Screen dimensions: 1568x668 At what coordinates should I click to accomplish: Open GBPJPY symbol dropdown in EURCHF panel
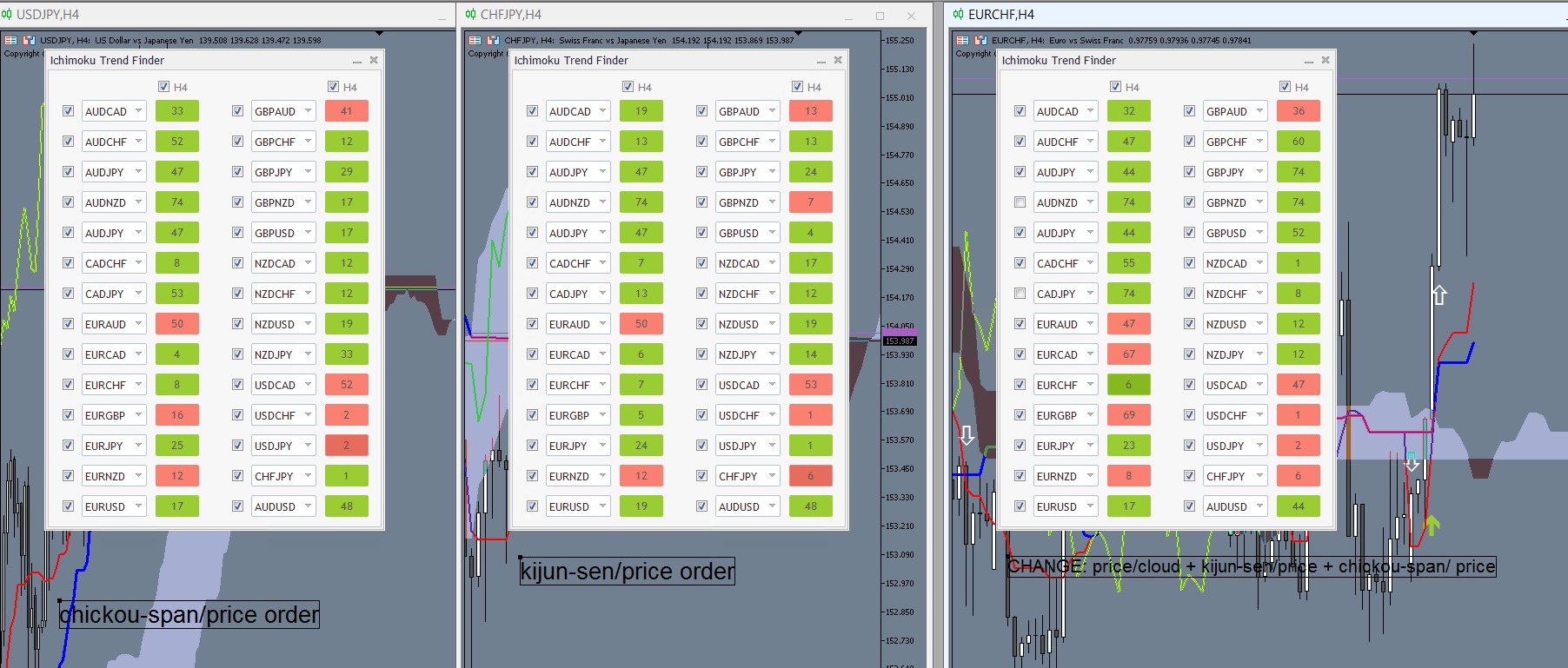1234,172
